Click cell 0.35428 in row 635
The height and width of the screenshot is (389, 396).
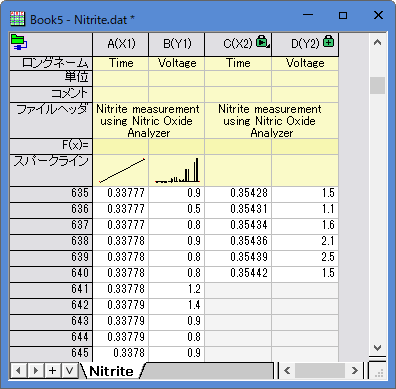click(238, 193)
